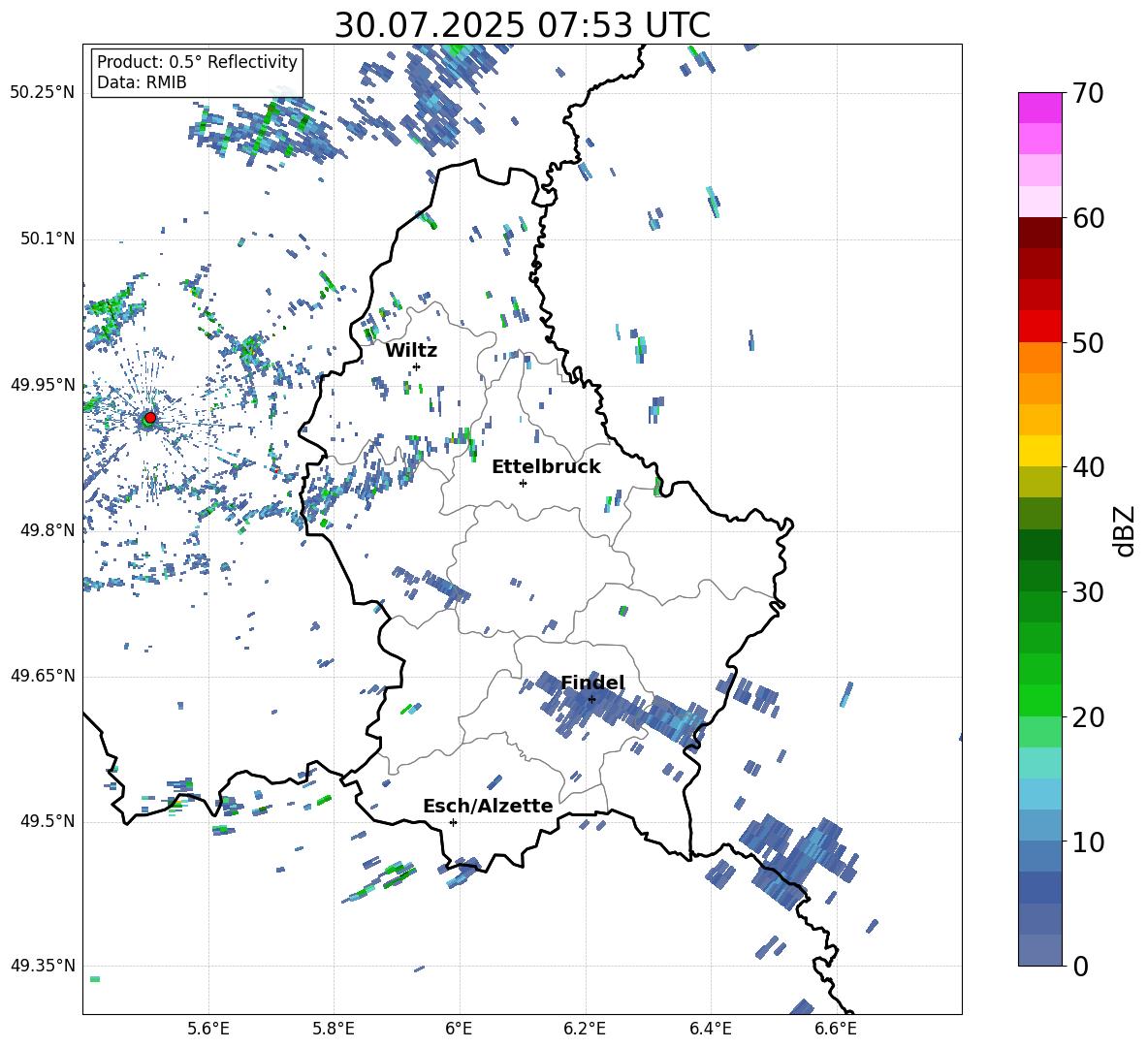Click the Esch/Alzette city label
Screen dimensions: 1148x1048
488,806
